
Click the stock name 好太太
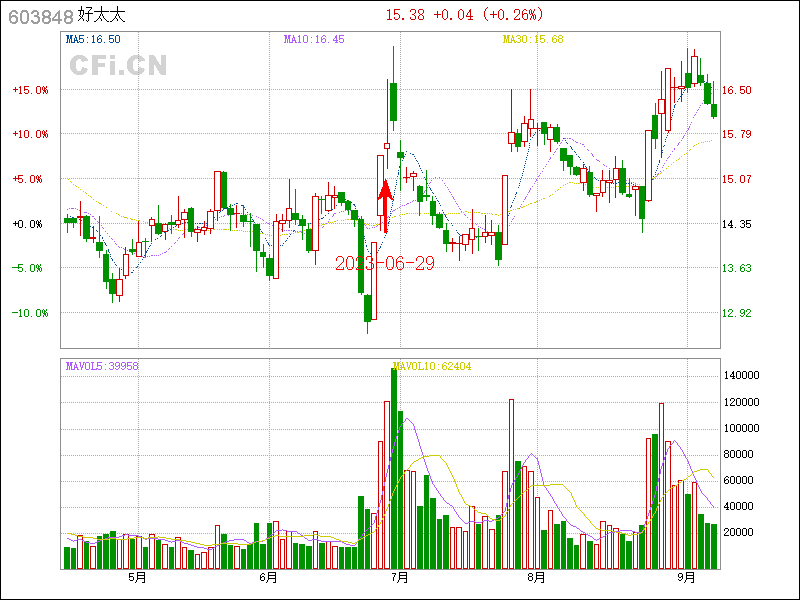[x=102, y=16]
